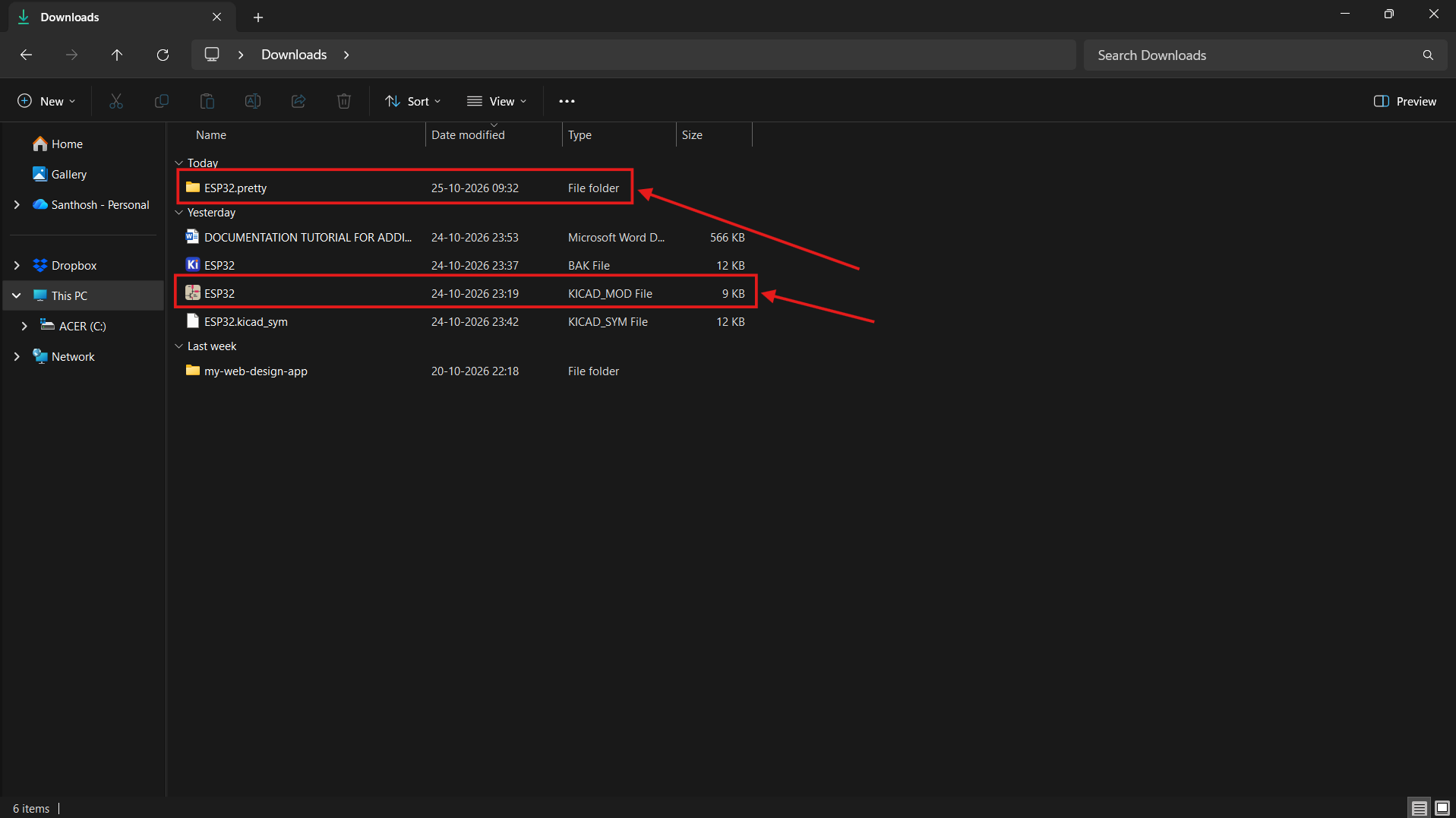Open the Sort dropdown menu

413,101
